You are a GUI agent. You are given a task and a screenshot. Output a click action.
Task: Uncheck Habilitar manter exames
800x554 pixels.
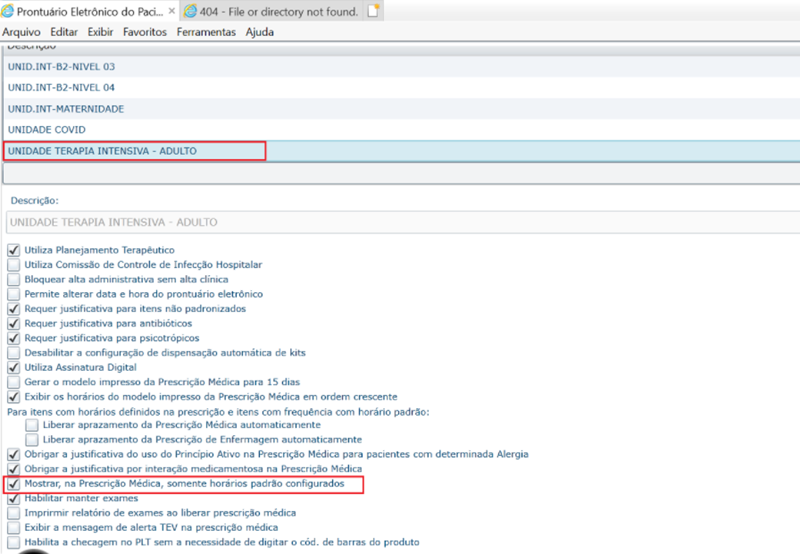[x=14, y=499]
